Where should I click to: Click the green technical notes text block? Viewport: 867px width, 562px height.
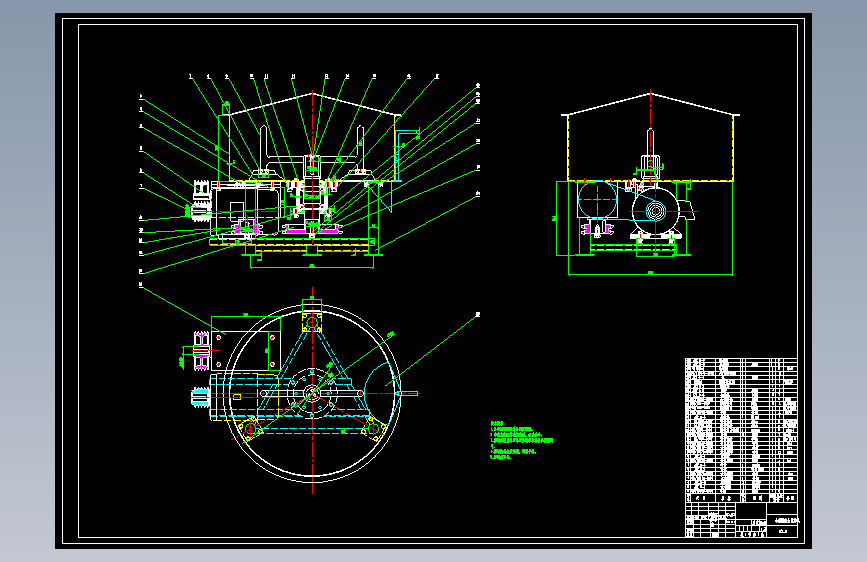(521, 440)
